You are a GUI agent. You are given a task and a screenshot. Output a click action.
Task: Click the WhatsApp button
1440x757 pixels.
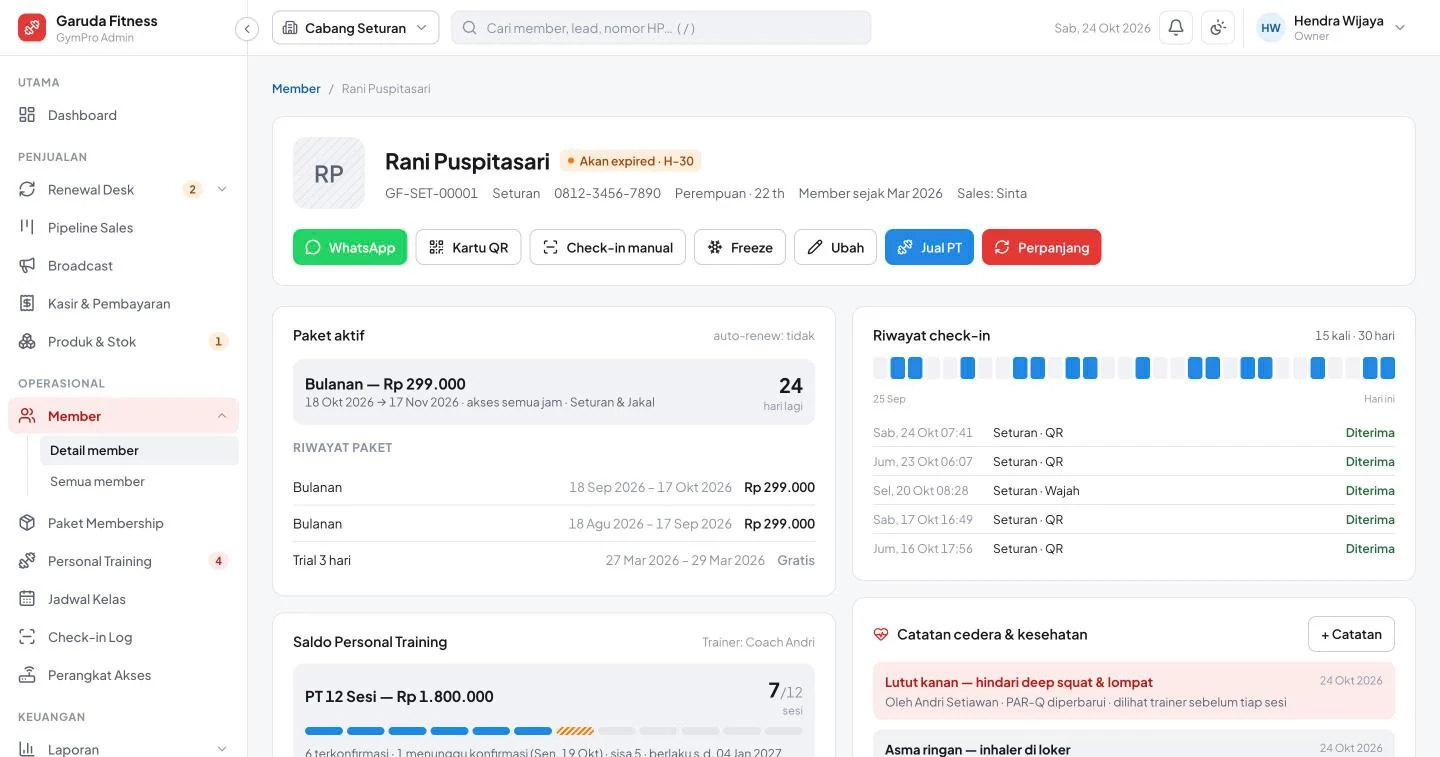point(350,247)
